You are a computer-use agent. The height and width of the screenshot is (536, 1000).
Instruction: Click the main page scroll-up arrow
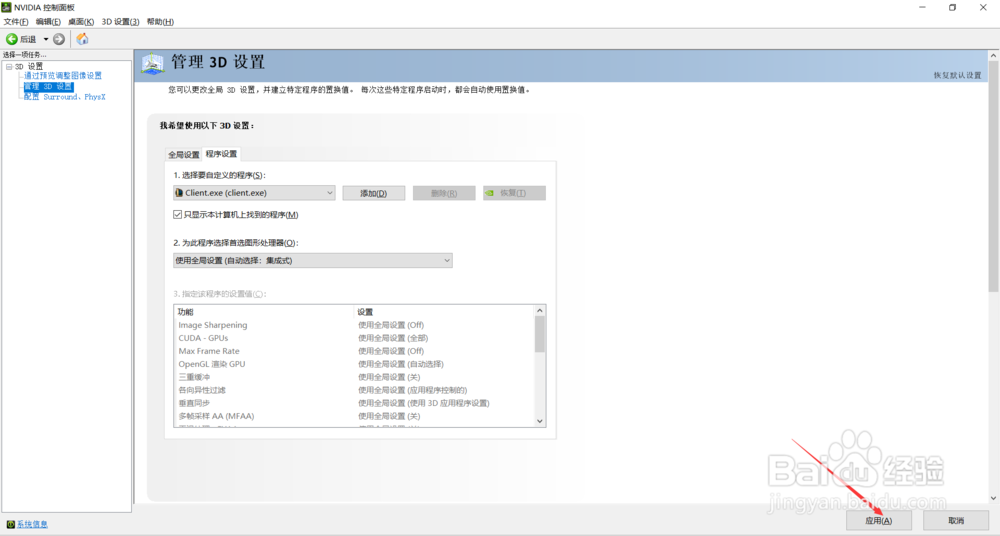click(x=994, y=56)
